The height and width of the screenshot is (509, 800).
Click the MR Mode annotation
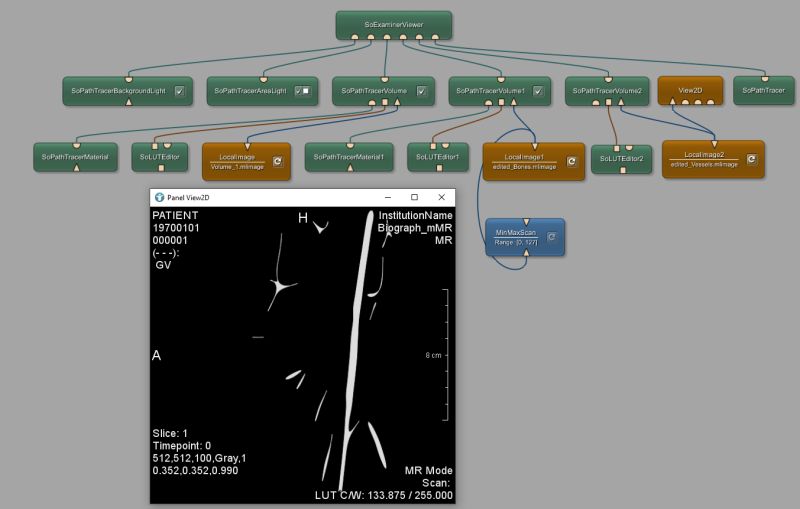click(429, 471)
